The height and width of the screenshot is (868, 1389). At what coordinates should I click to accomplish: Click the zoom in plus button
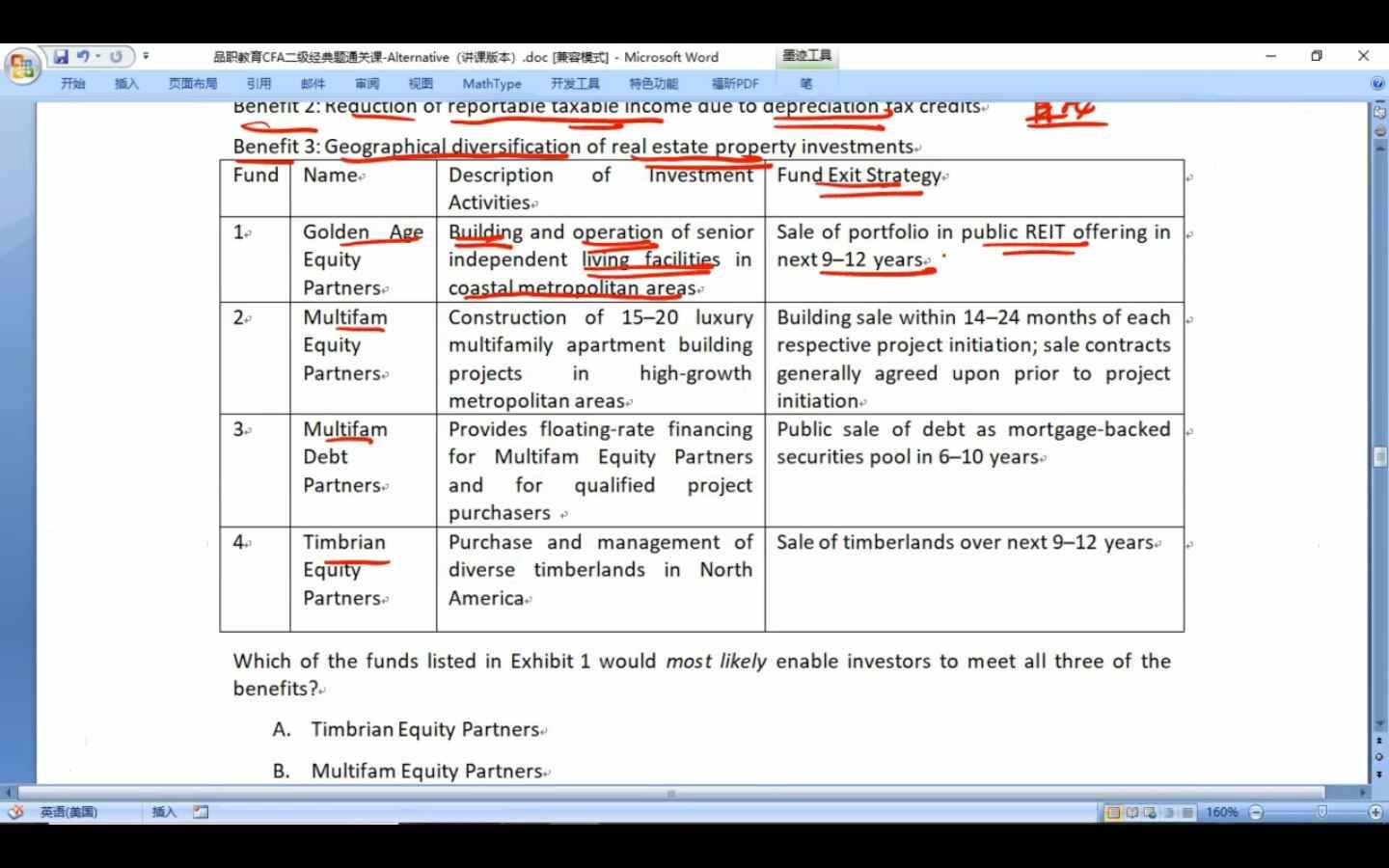pos(1376,812)
